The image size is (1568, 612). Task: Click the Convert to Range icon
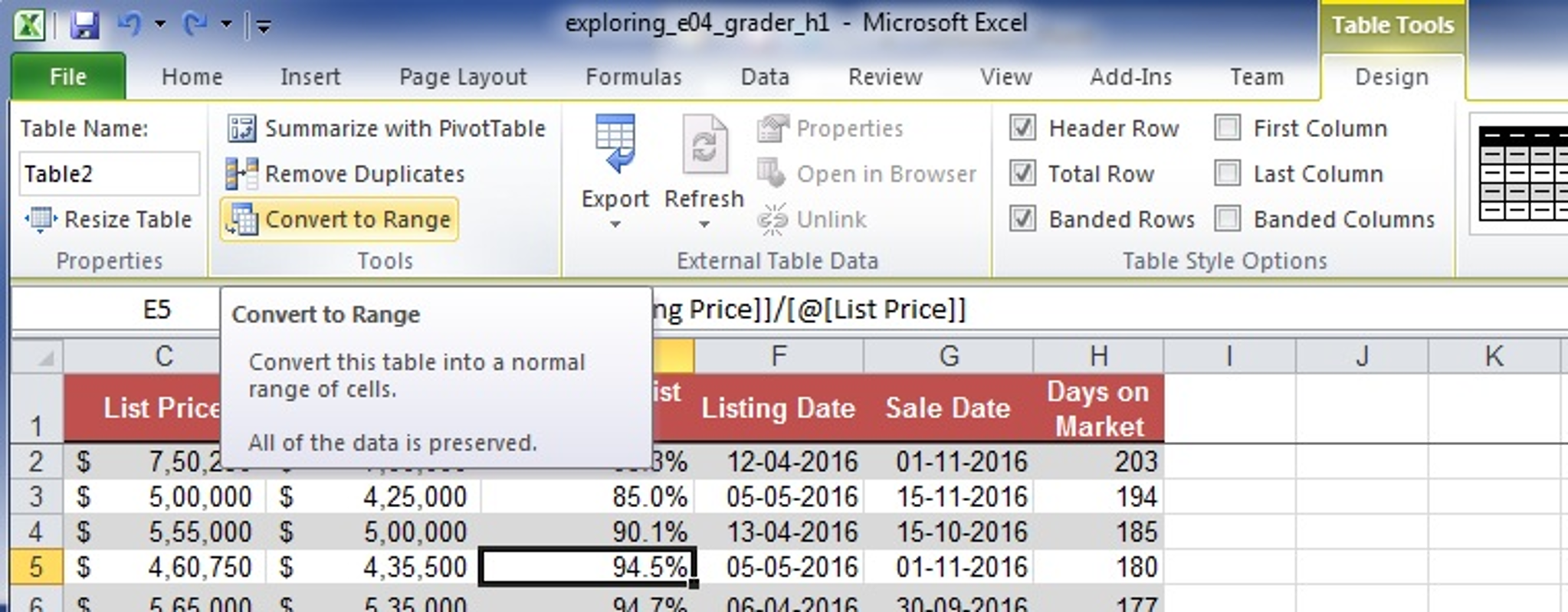tap(241, 220)
